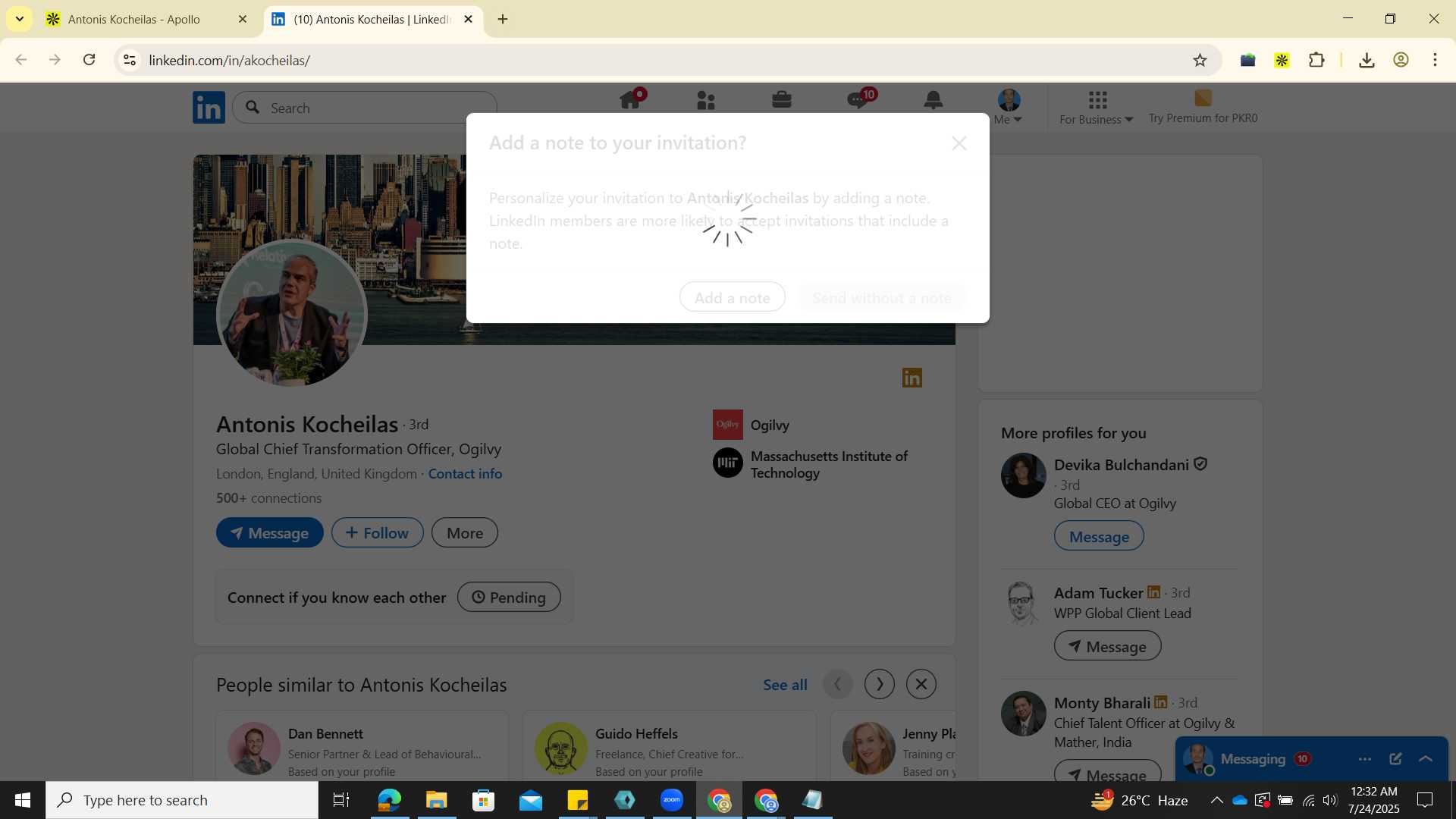Screen dimensions: 1456x819
Task: Expand the For Business menu
Action: point(1097,107)
